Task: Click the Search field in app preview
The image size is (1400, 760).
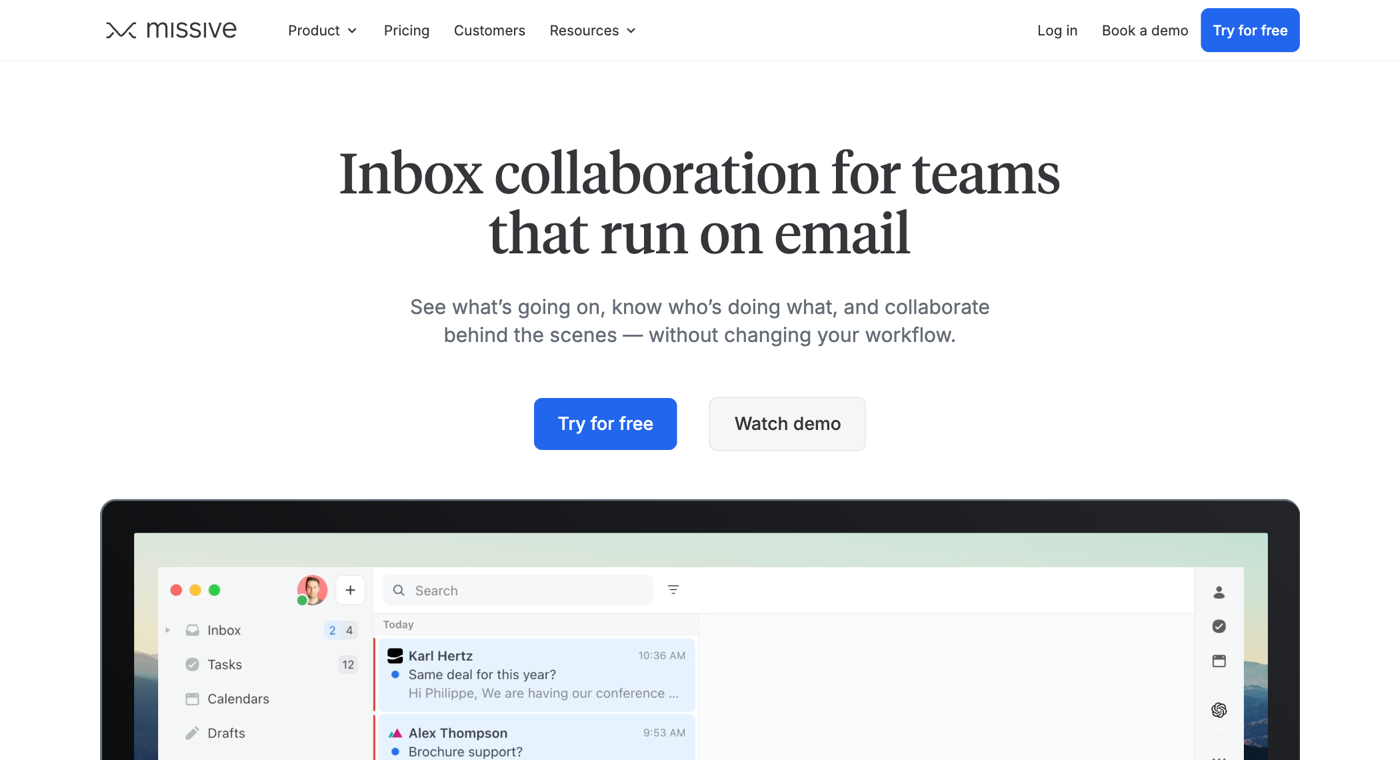Action: pos(518,590)
